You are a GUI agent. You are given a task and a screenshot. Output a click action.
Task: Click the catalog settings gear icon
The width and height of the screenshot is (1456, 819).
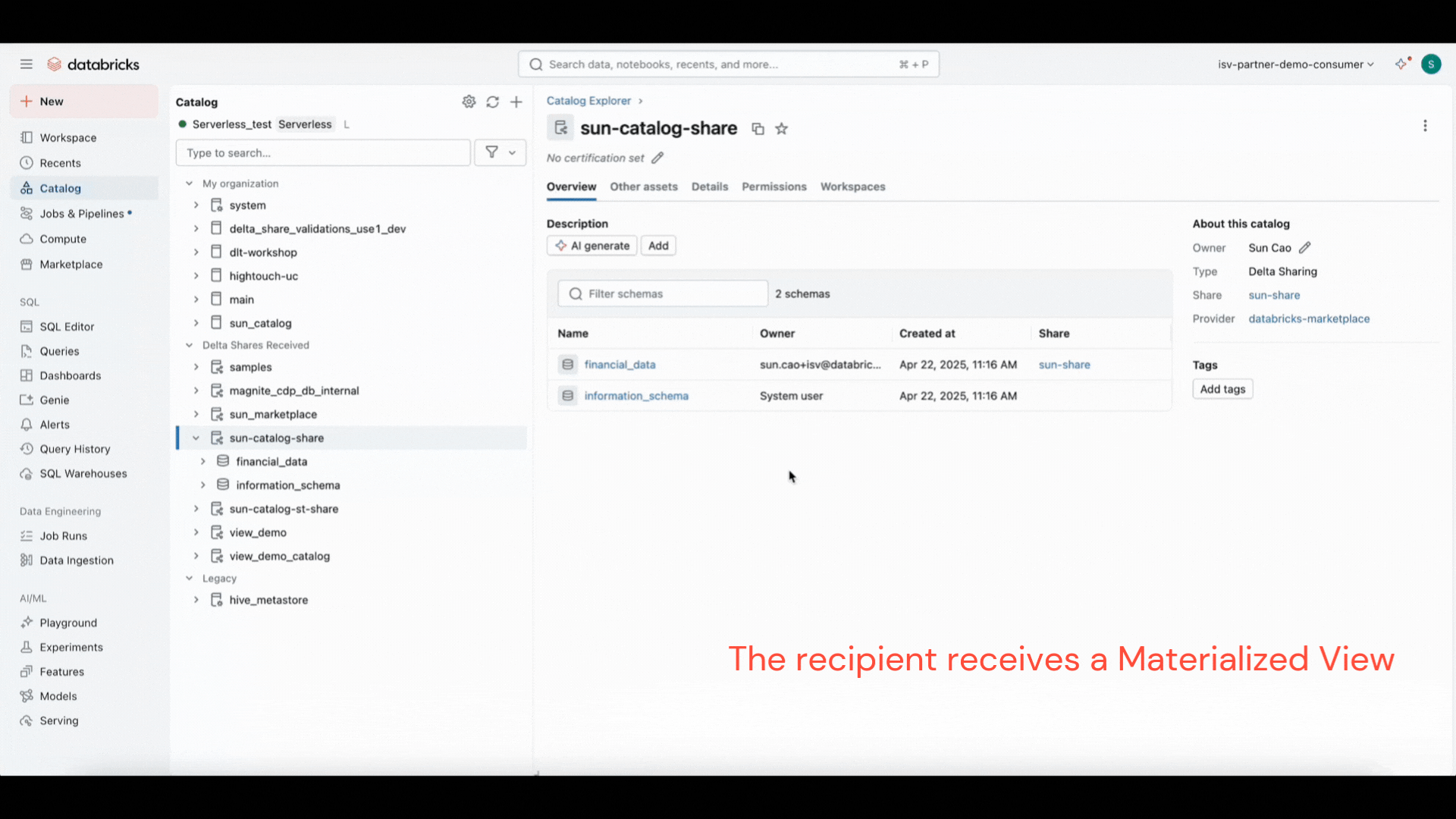click(x=469, y=102)
